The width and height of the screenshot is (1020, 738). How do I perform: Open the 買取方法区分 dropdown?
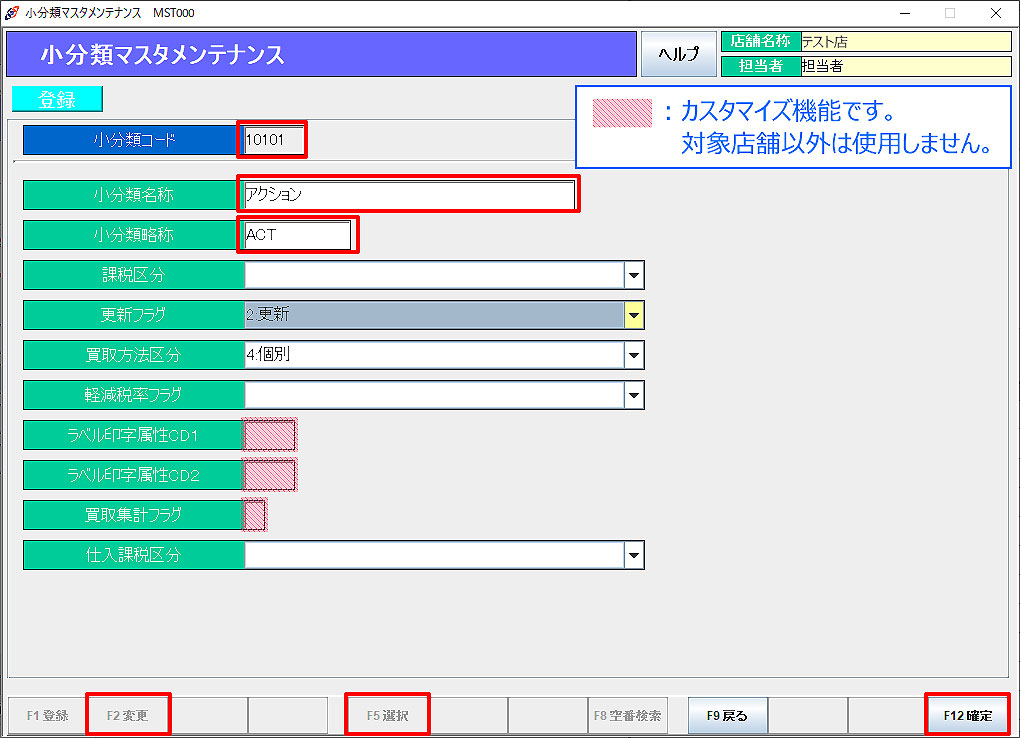coord(634,355)
